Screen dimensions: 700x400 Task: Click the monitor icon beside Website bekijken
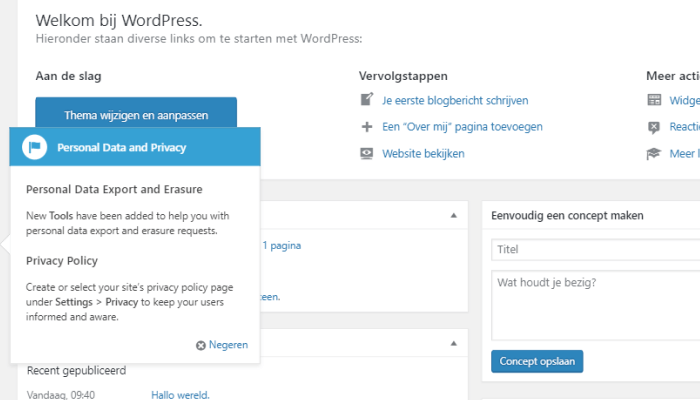(367, 154)
